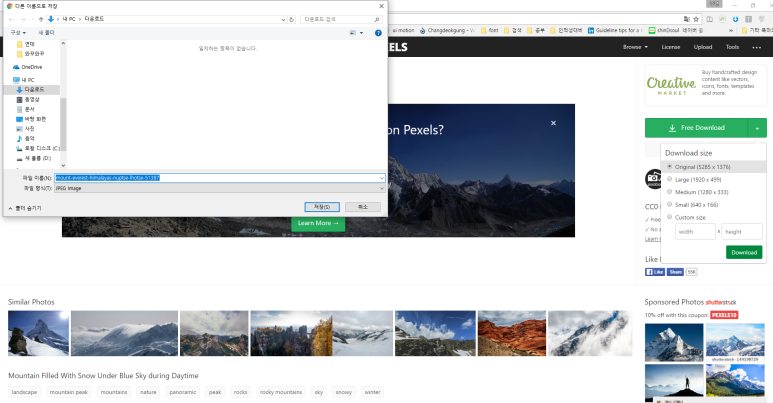Click the Forward arrow in save dialog
Viewport: 773px width, 403px height.
pos(23,19)
